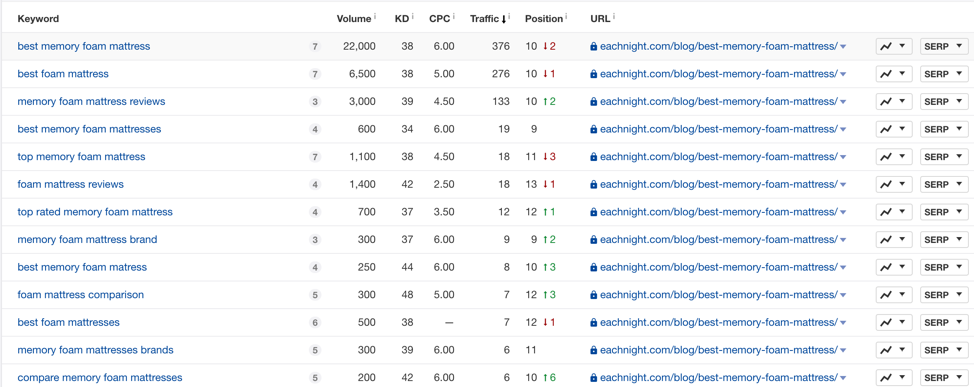Open "foam mattress comparison" keyword link
Image resolution: width=974 pixels, height=387 pixels.
pos(81,294)
